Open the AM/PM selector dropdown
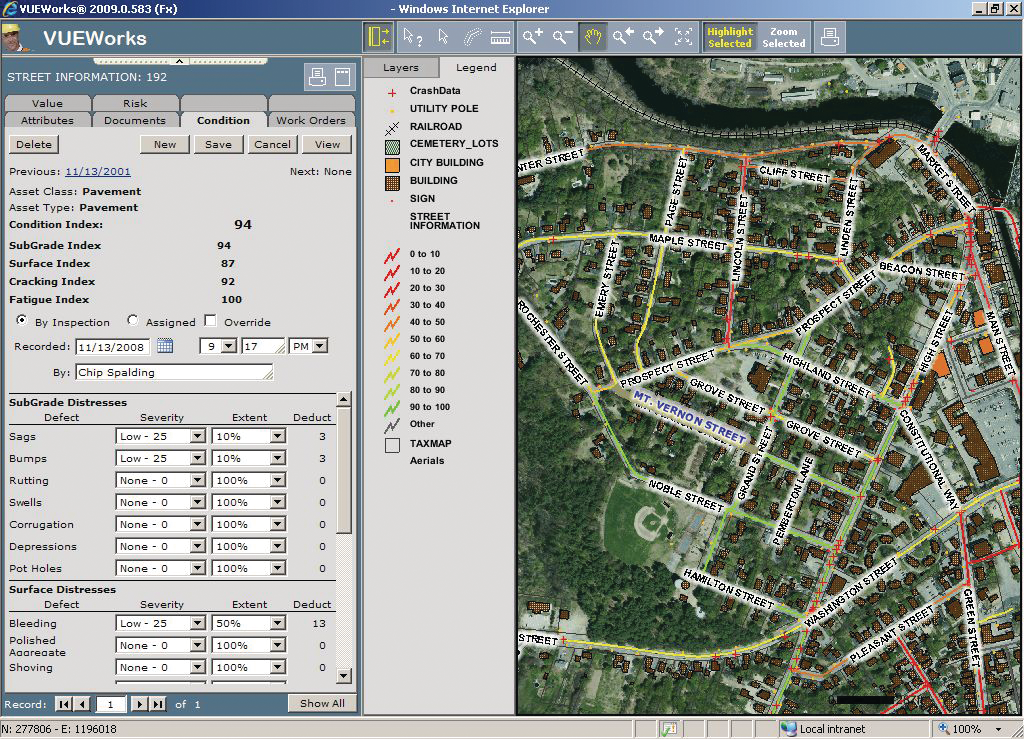 pos(321,346)
